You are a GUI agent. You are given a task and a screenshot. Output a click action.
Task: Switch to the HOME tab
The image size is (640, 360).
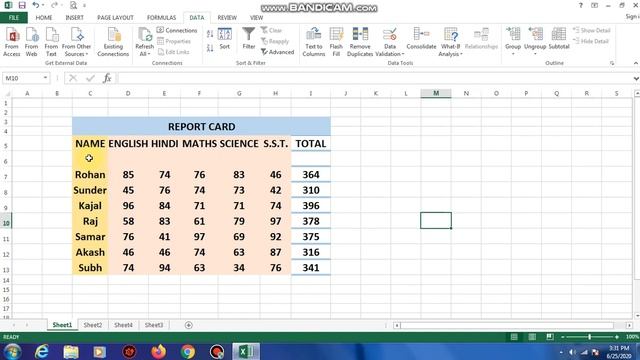(x=44, y=18)
